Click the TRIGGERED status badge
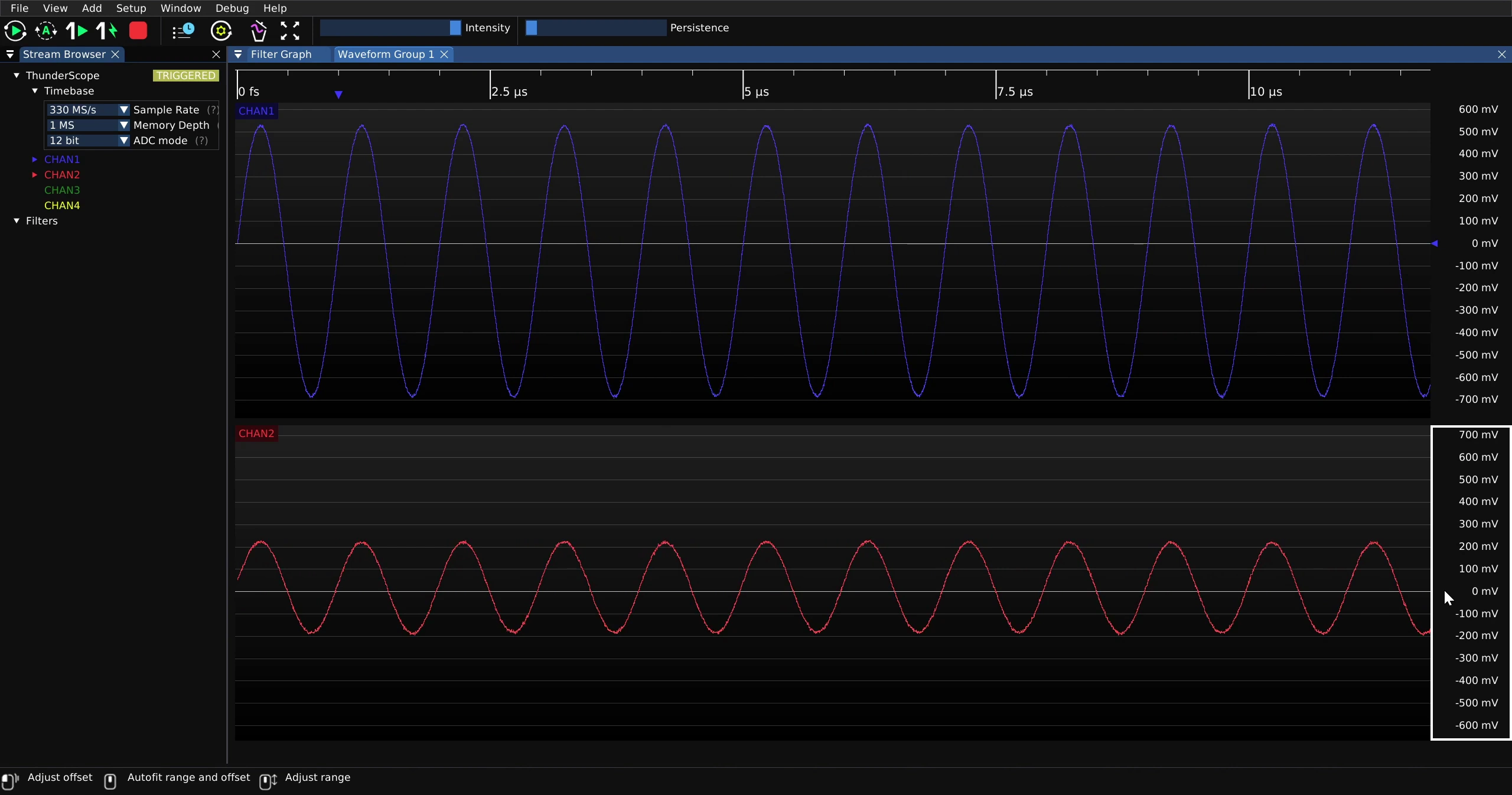Screen dimensions: 1512x795 [x=186, y=76]
